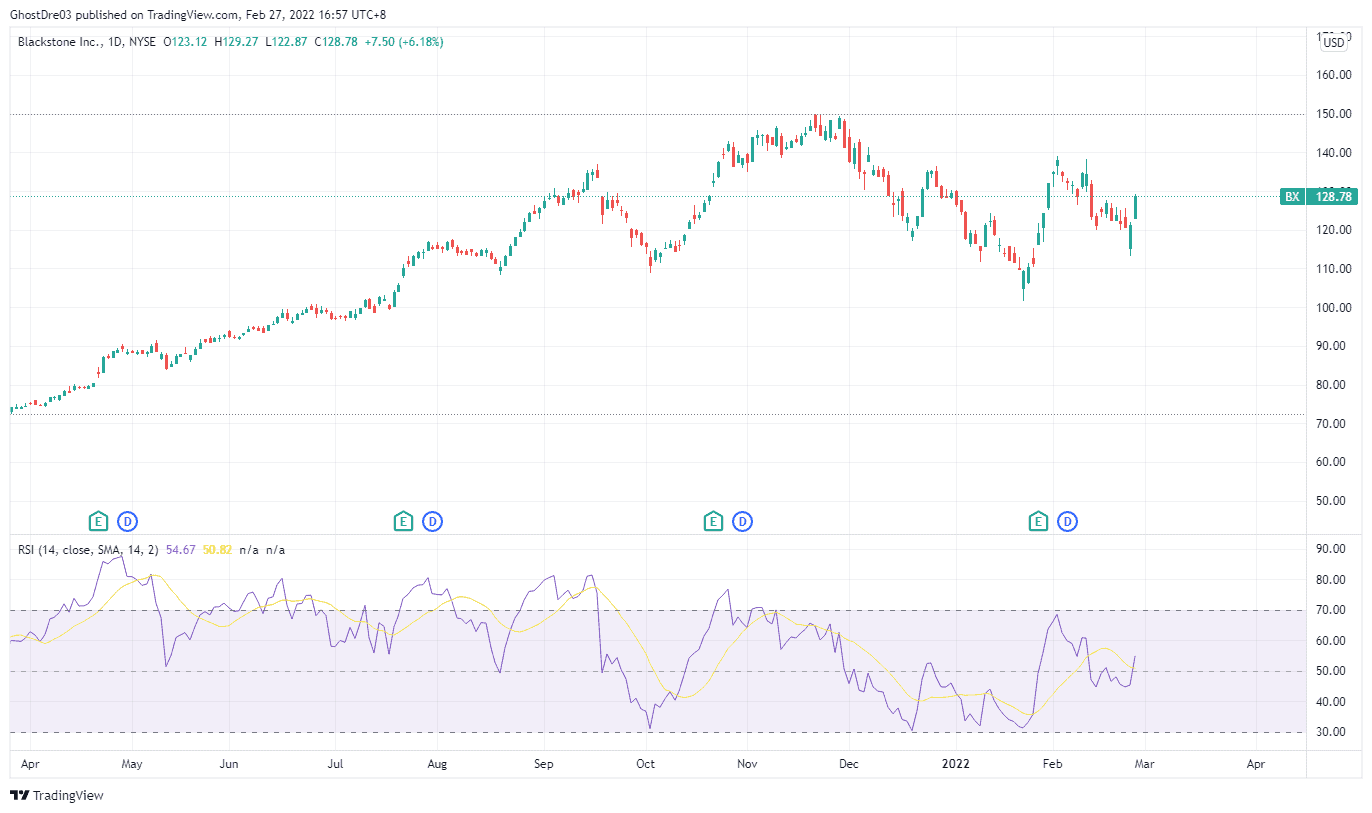This screenshot has width=1372, height=813.
Task: Click the dividend D marker below November
Action: pos(741,521)
